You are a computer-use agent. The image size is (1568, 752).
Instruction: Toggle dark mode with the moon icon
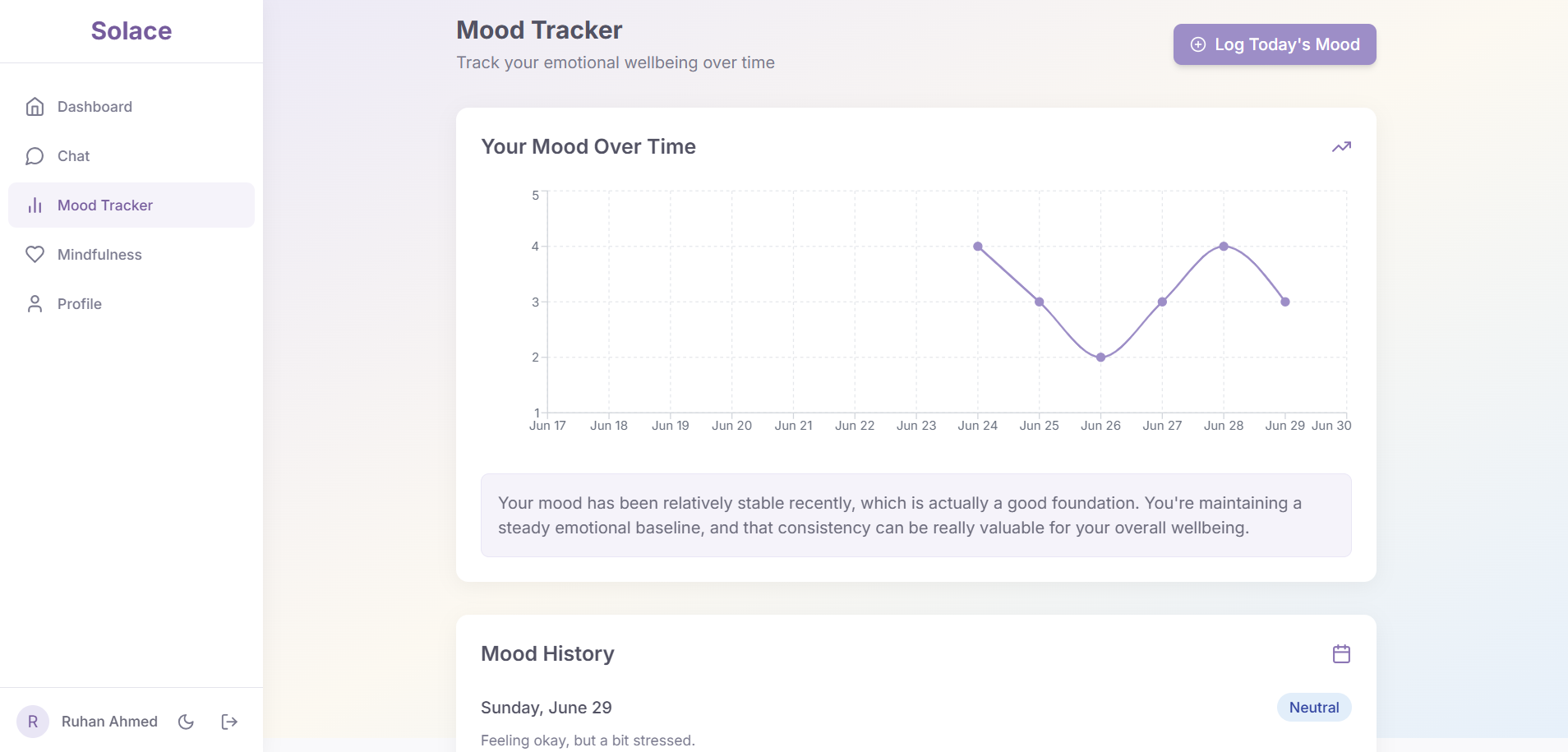click(185, 722)
